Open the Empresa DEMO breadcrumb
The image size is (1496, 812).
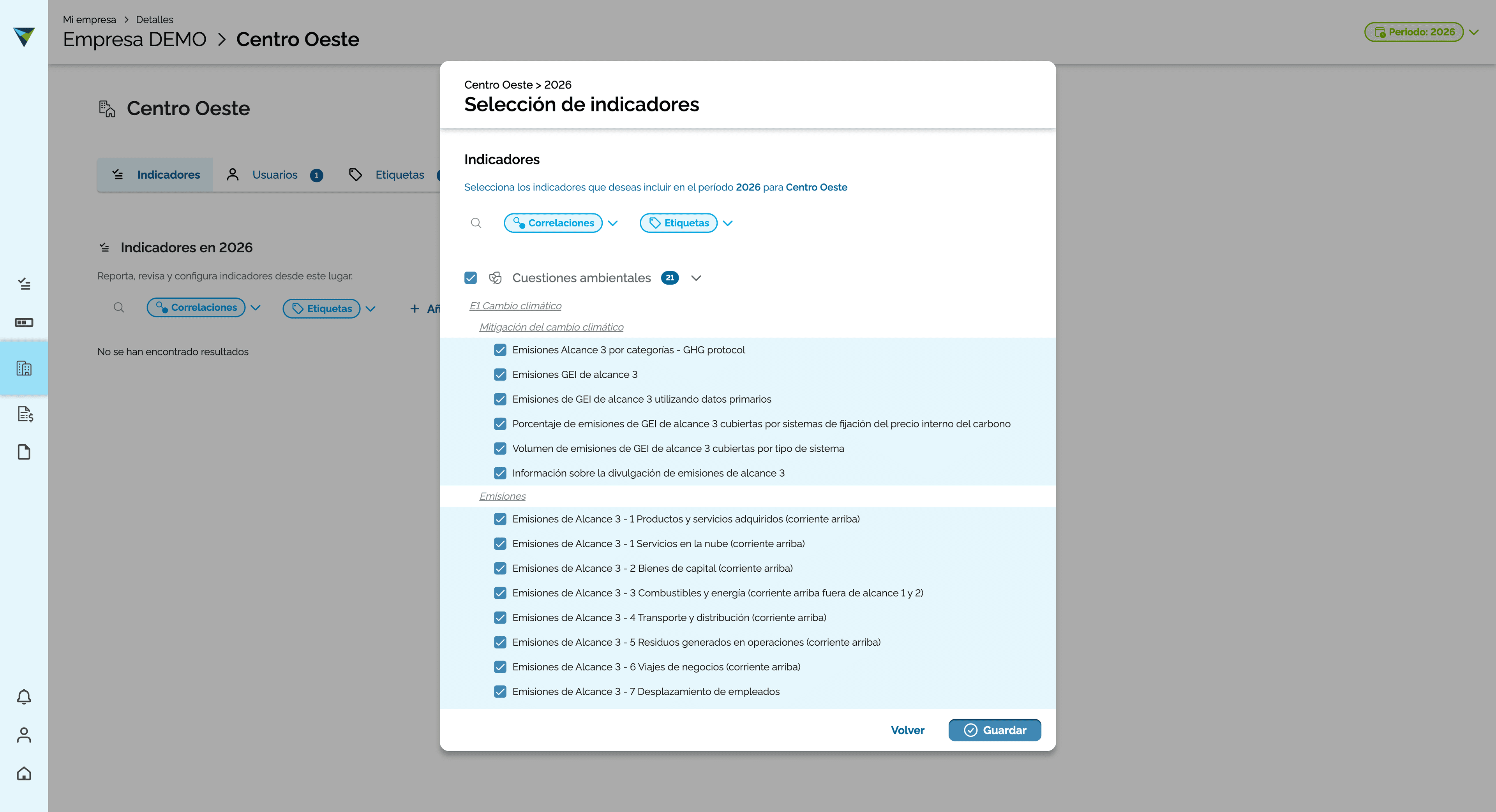pyautogui.click(x=135, y=39)
